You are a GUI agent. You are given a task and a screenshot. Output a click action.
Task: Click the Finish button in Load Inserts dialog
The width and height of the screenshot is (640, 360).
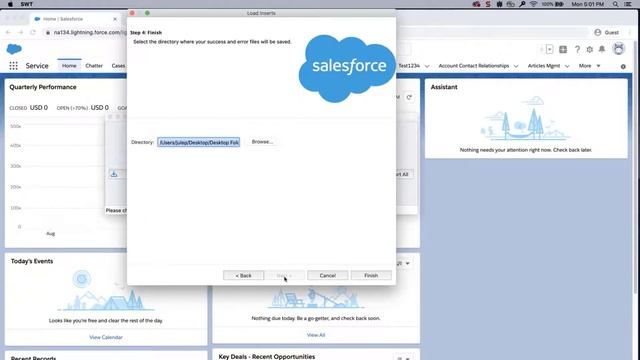click(371, 276)
